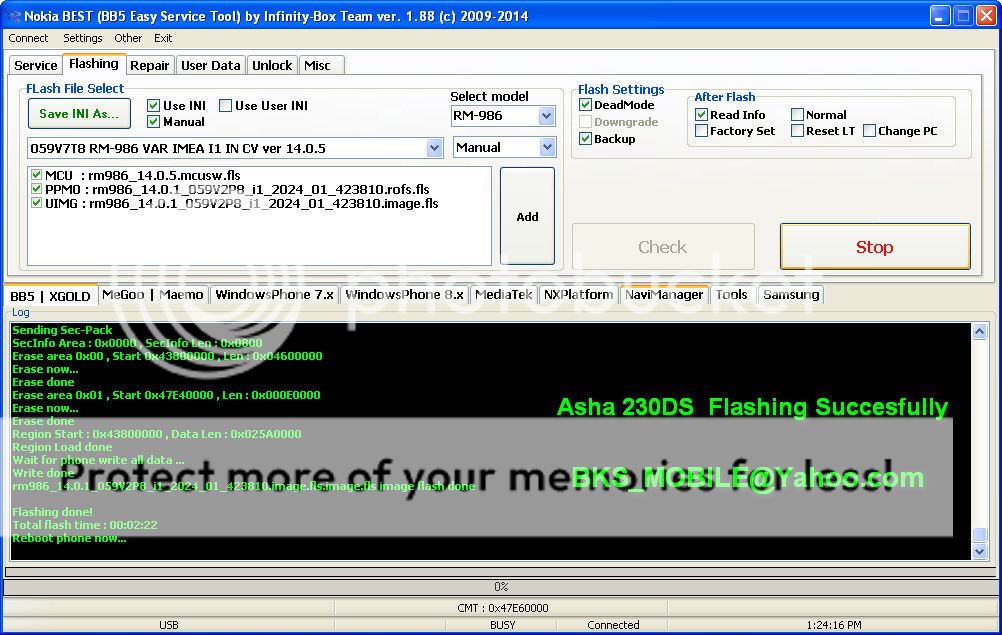This screenshot has height=635, width=1002.
Task: Uncheck the MCU file checkbox
Action: click(36, 174)
